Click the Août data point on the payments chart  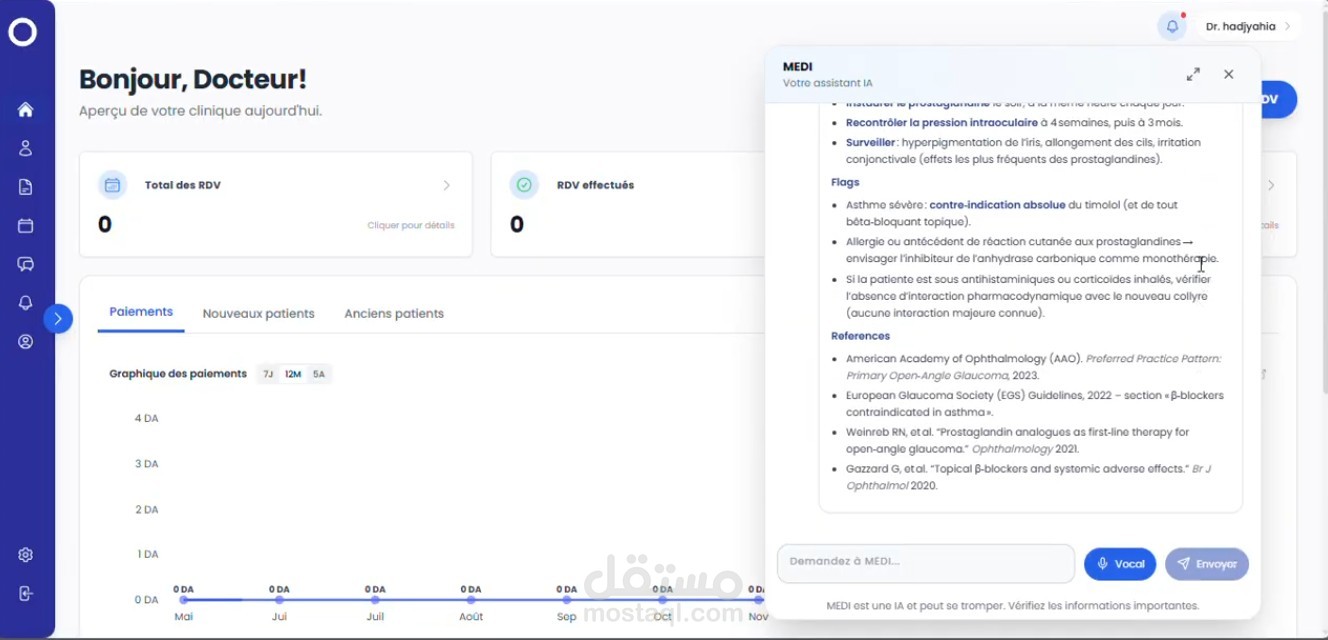pyautogui.click(x=470, y=599)
